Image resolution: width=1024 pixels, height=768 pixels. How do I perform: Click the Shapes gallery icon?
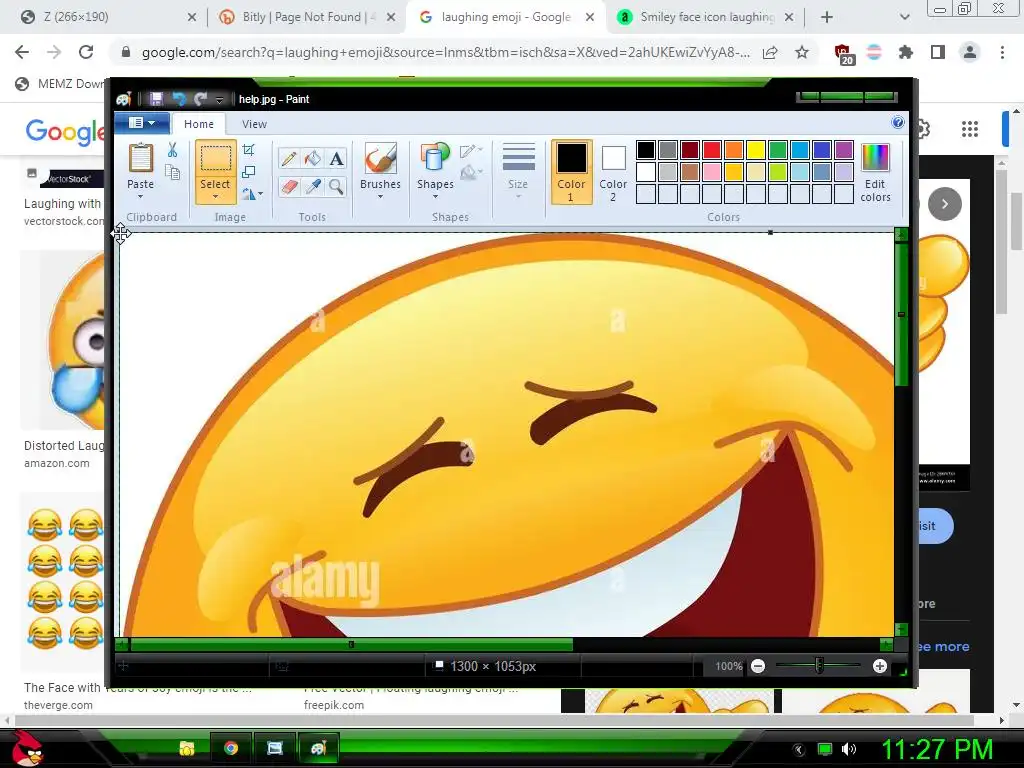(x=435, y=159)
